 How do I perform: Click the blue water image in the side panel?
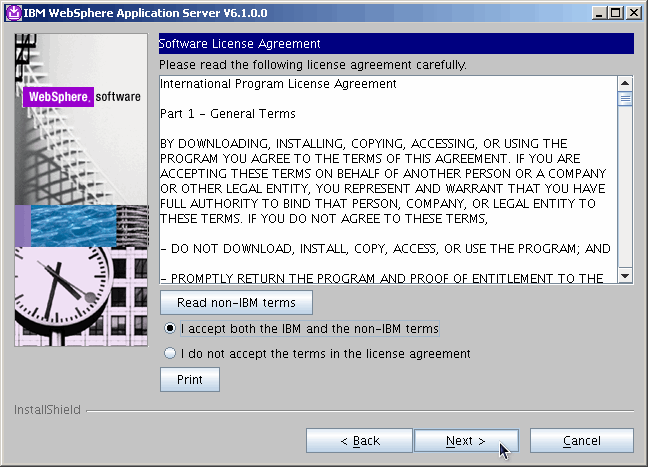pos(73,226)
